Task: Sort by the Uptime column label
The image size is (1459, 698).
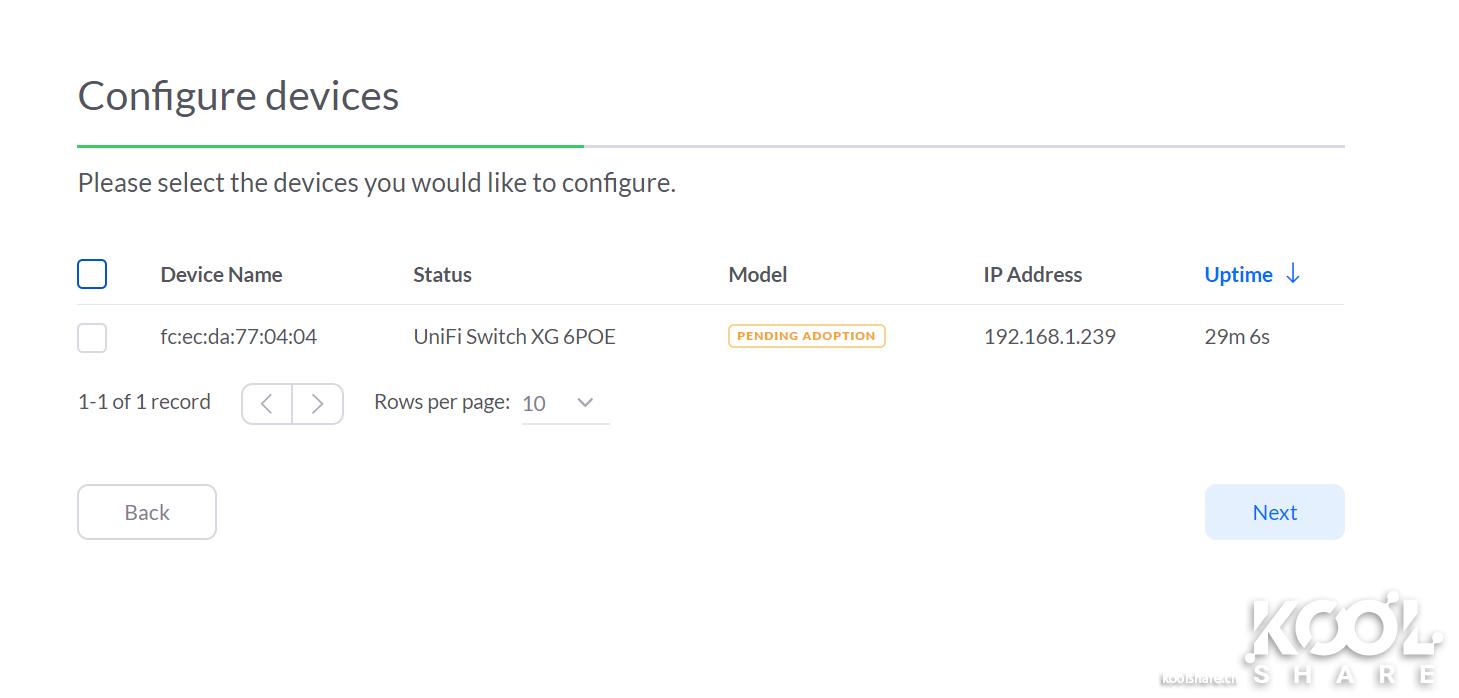Action: [1238, 275]
